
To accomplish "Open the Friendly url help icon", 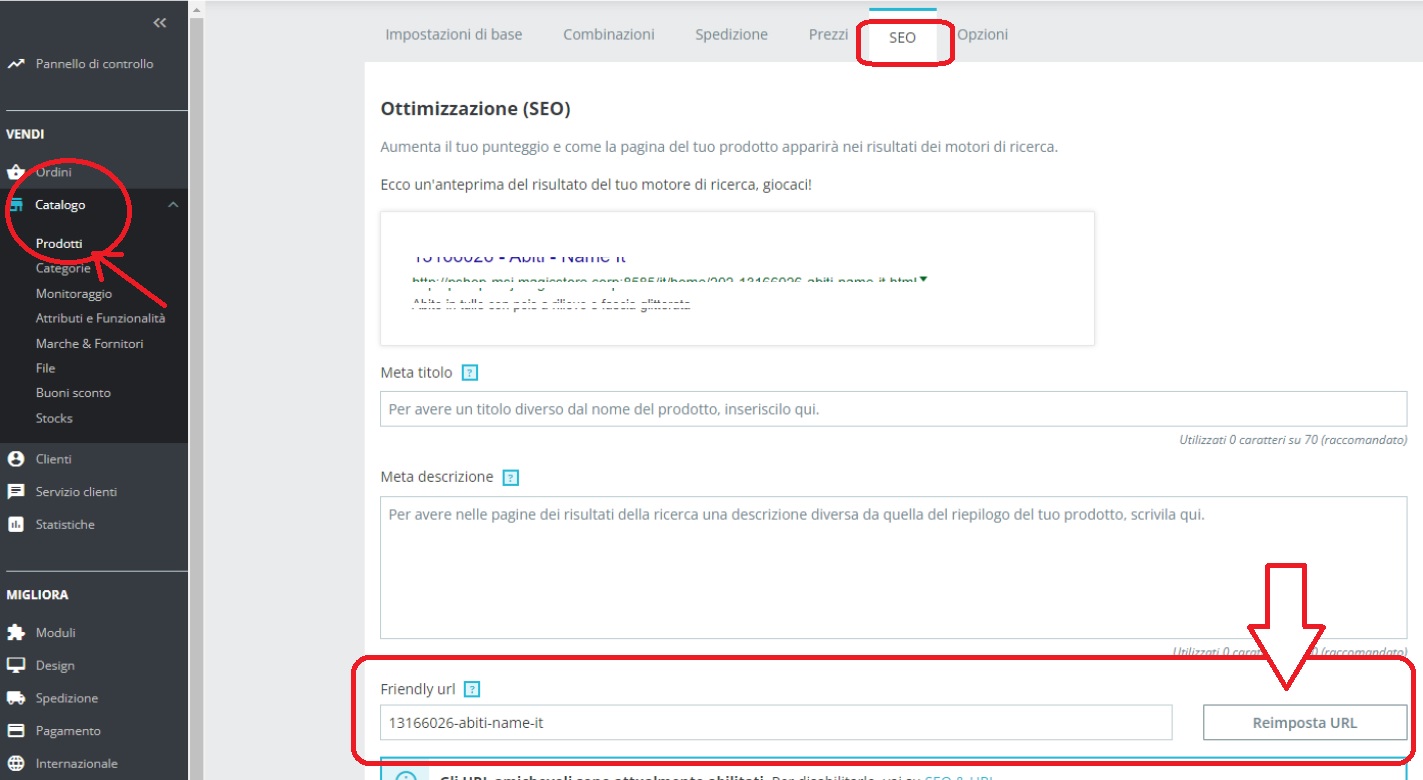I will (x=473, y=689).
